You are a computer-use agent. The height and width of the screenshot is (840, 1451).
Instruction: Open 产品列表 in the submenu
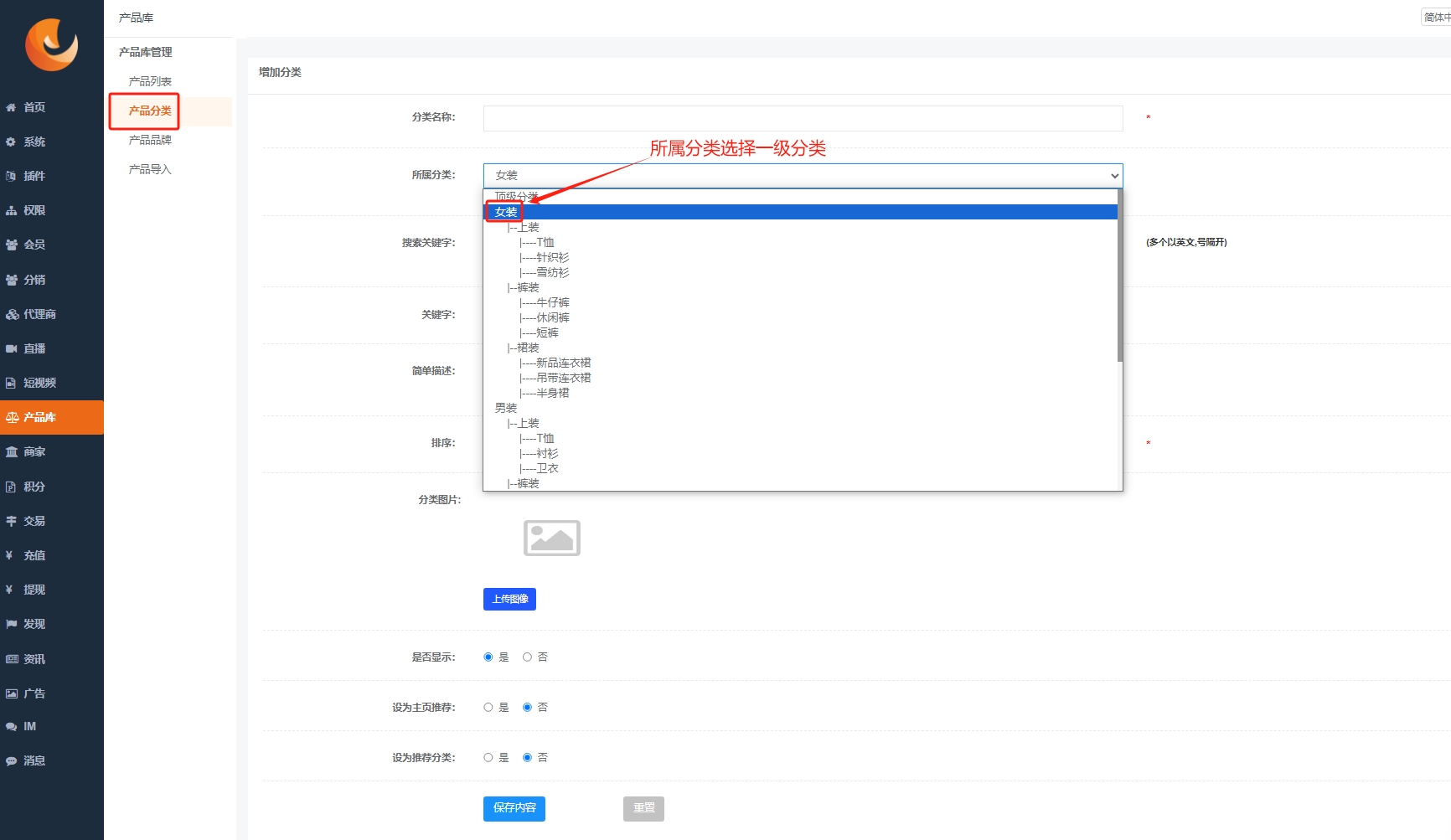point(150,81)
